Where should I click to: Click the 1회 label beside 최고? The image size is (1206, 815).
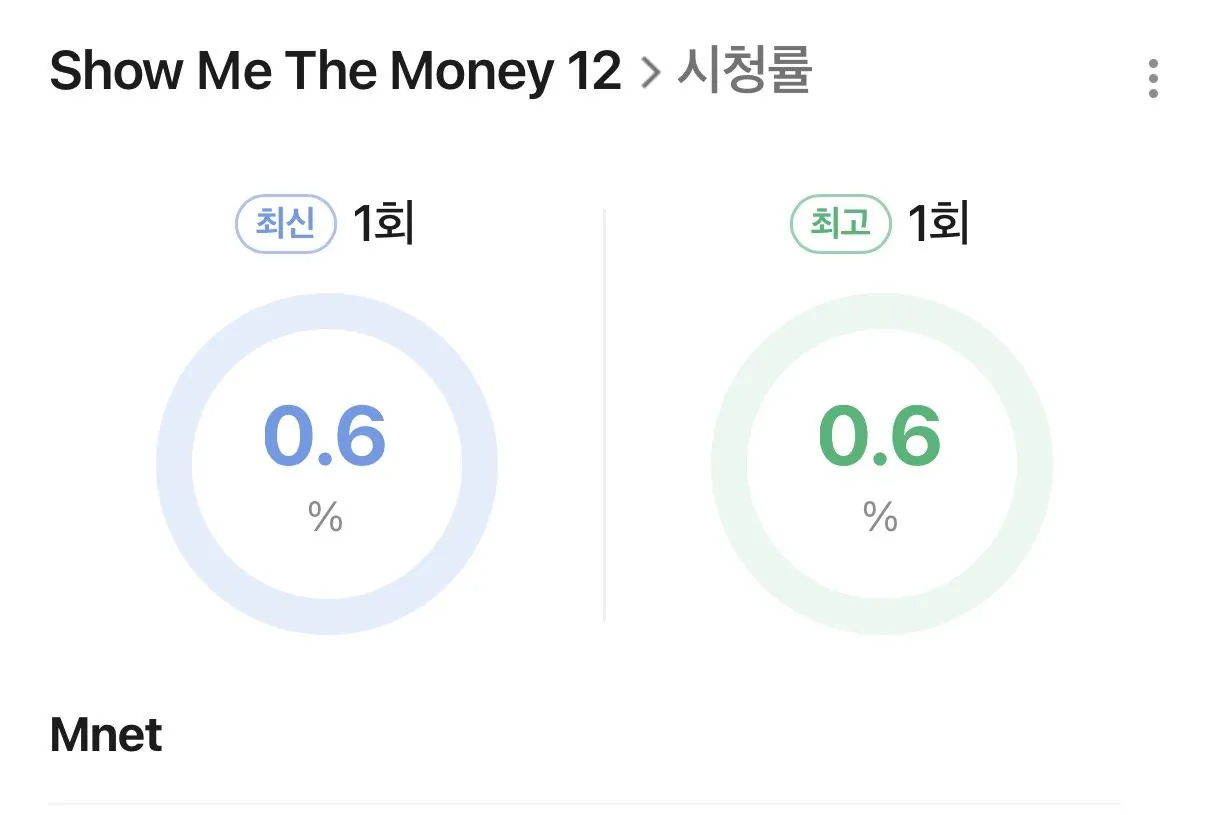pos(938,224)
